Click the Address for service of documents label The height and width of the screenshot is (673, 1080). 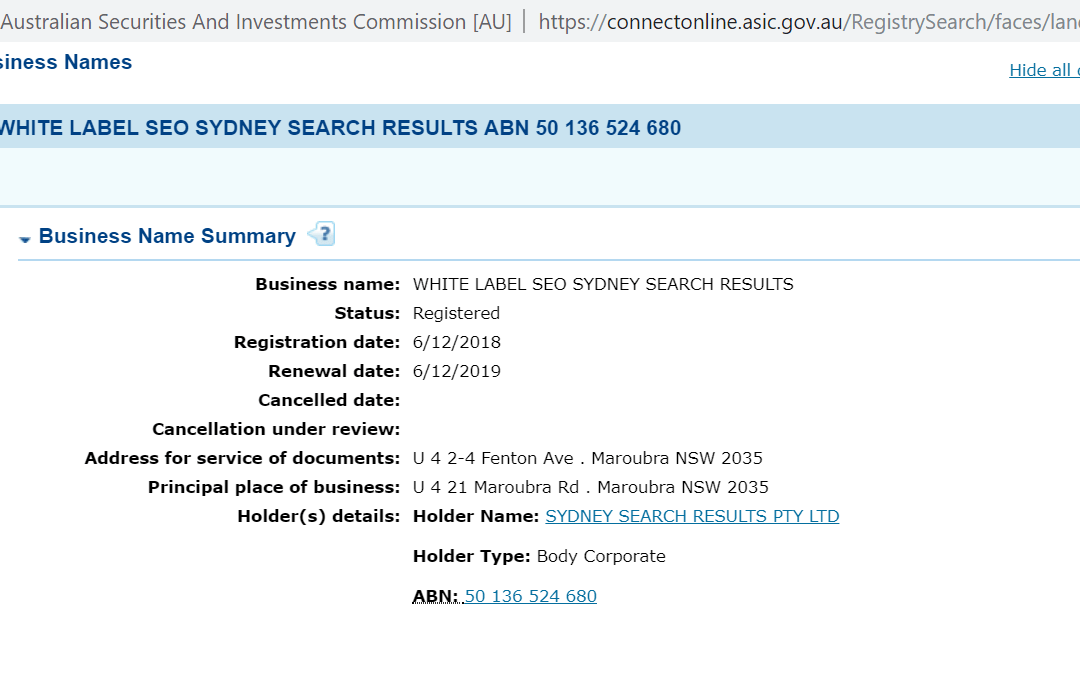[x=242, y=458]
